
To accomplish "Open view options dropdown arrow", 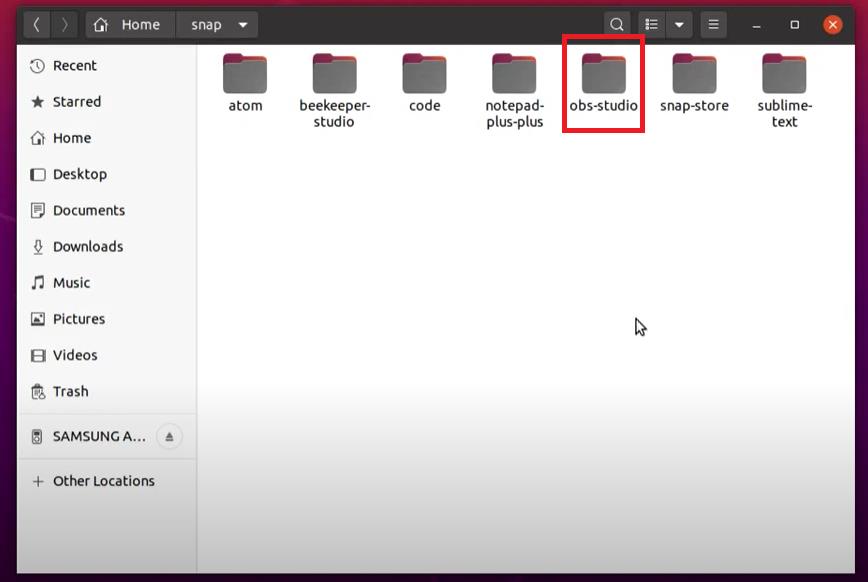I will [679, 25].
